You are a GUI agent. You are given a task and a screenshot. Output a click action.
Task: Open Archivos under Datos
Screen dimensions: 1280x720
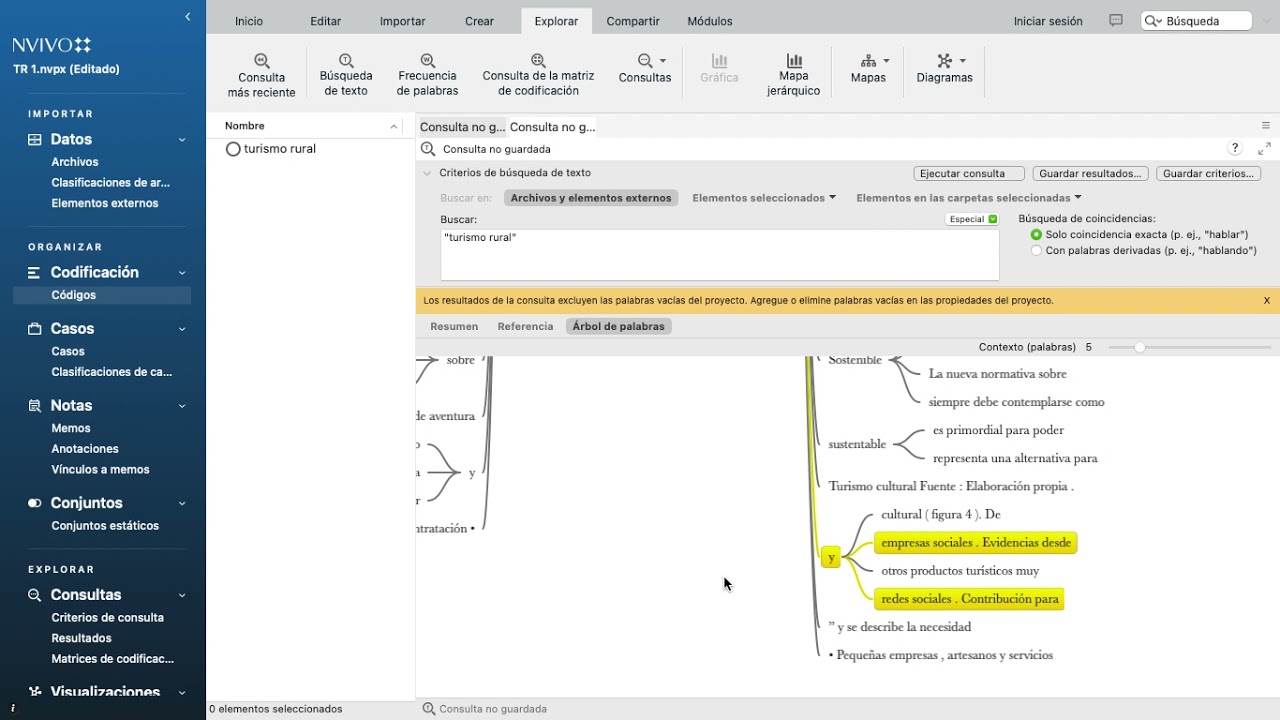[75, 162]
